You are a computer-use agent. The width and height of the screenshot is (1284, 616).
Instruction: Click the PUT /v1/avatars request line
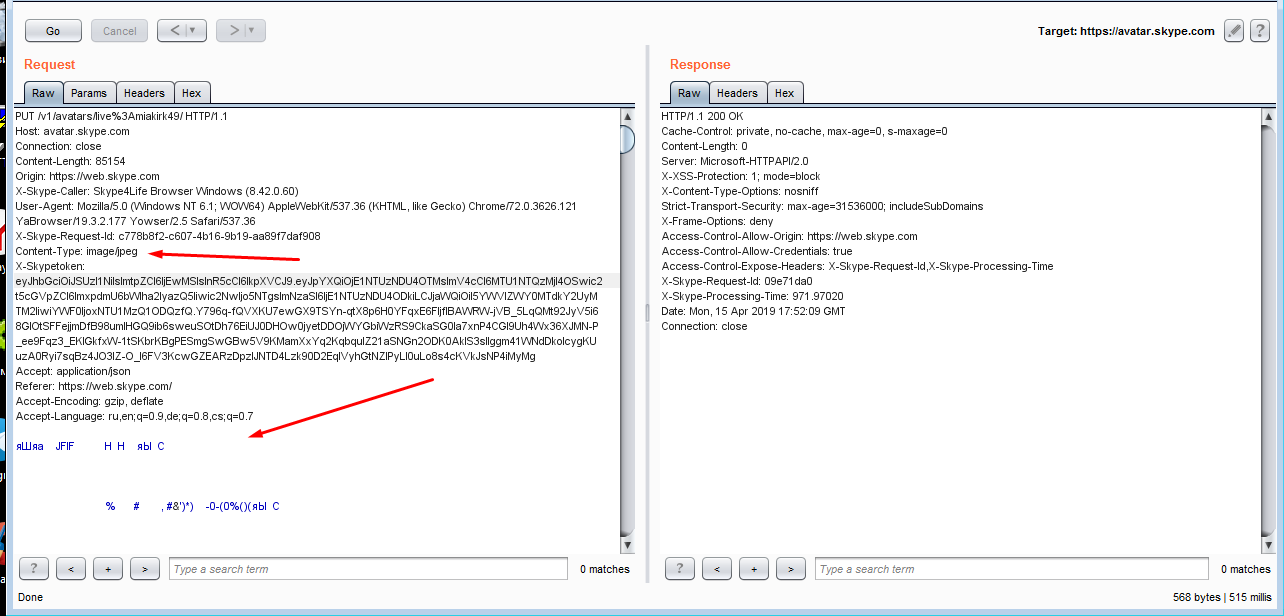pos(121,116)
